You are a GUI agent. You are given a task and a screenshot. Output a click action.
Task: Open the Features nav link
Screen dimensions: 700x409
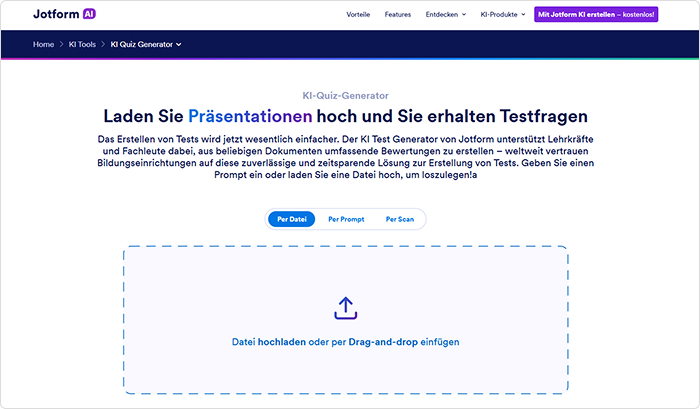point(398,14)
